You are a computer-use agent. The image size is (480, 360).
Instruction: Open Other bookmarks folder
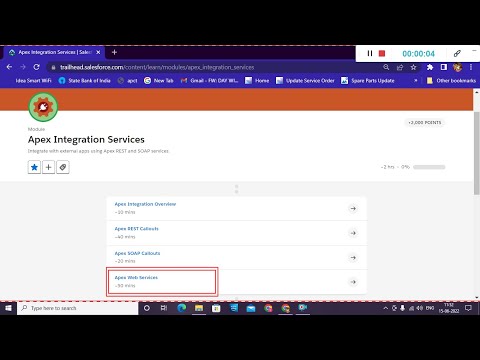point(451,81)
